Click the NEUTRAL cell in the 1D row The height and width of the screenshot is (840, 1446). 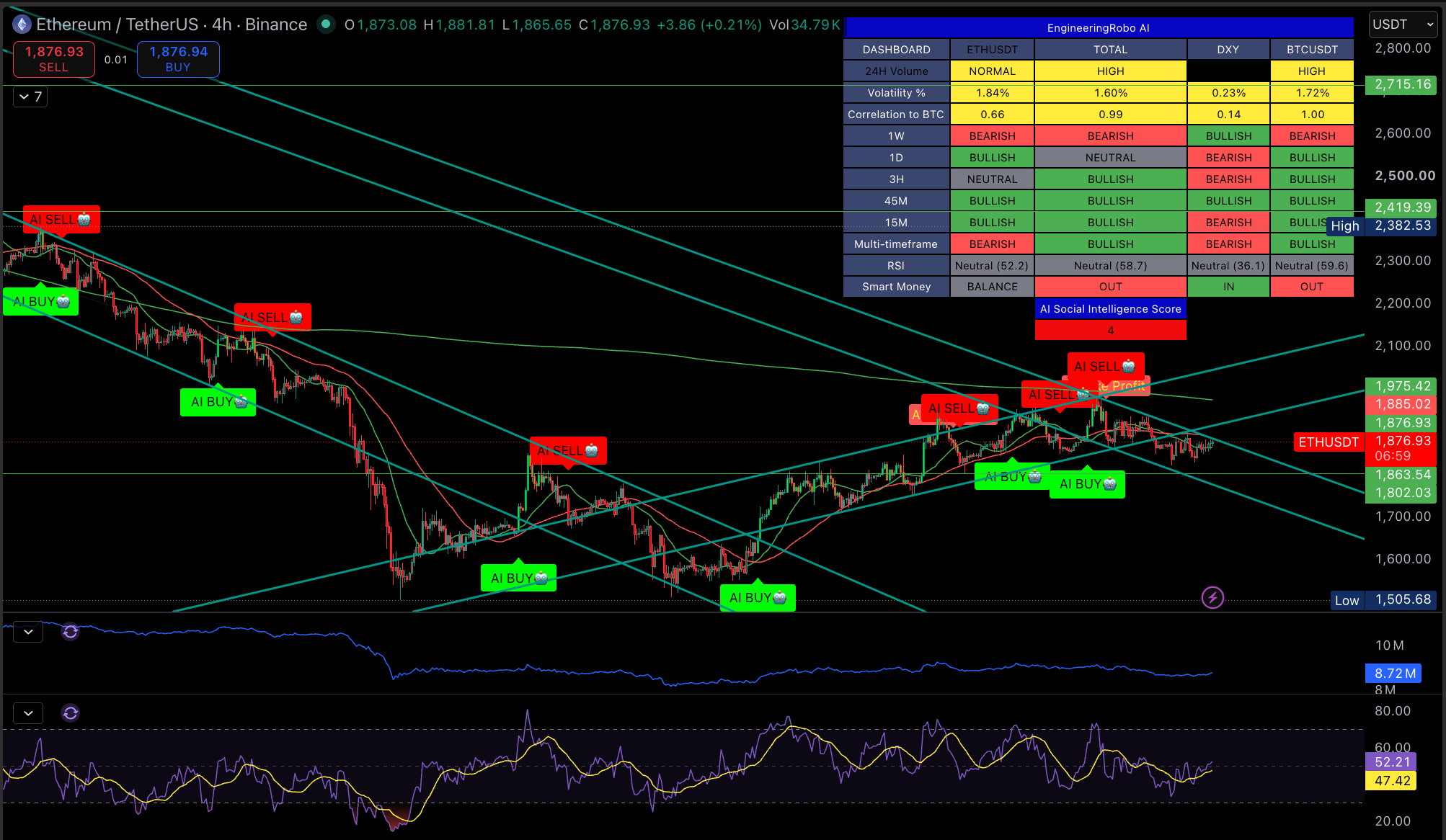pyautogui.click(x=1110, y=158)
